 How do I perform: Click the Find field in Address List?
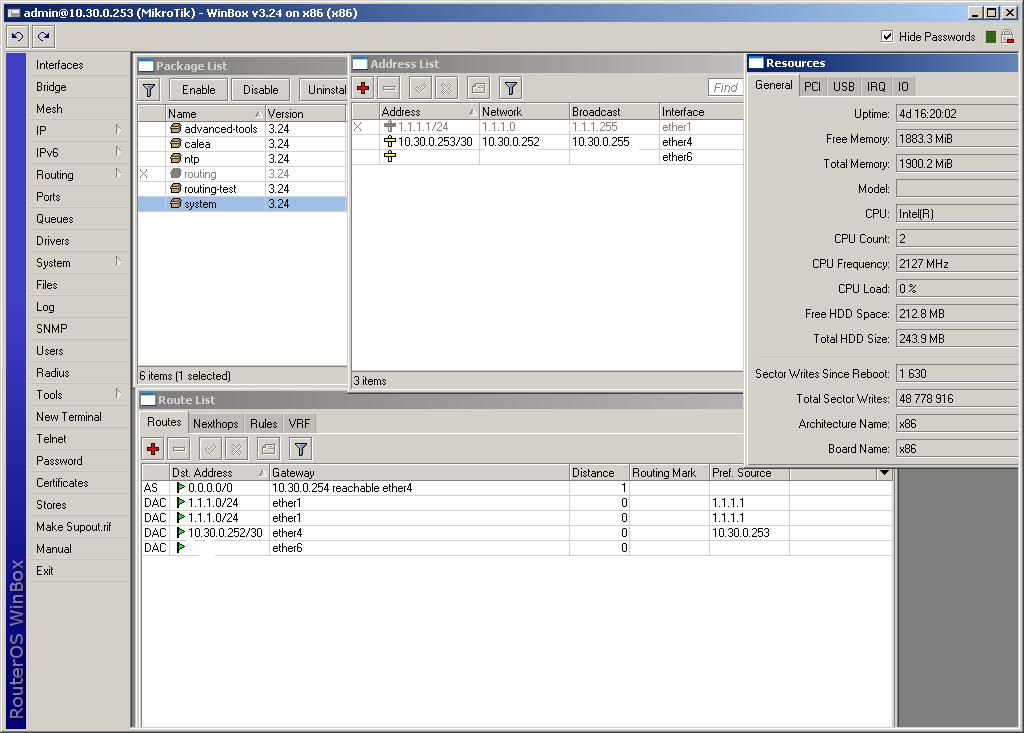pos(726,88)
